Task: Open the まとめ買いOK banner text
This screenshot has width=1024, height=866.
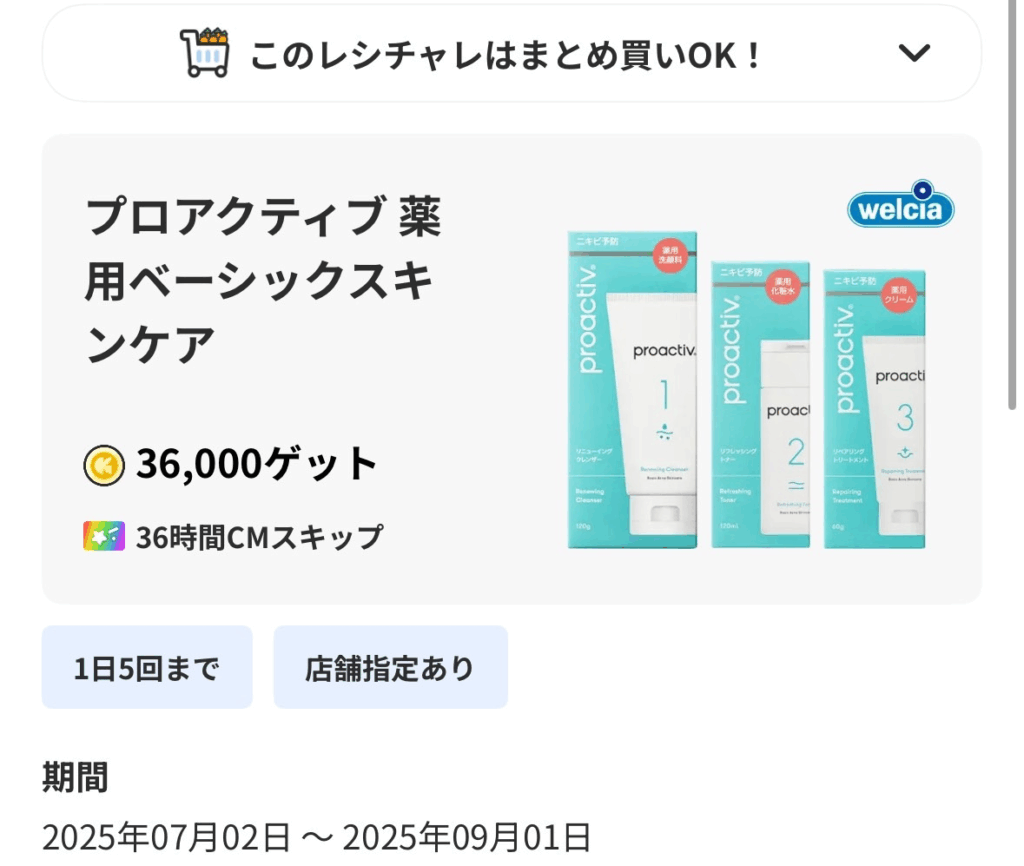Action: coord(507,55)
